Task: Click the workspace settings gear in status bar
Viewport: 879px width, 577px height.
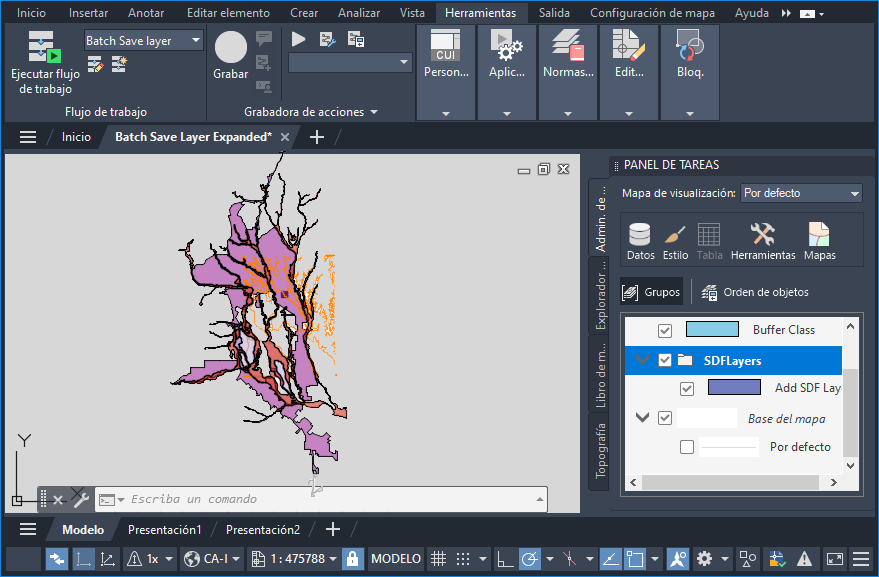Action: [x=704, y=558]
